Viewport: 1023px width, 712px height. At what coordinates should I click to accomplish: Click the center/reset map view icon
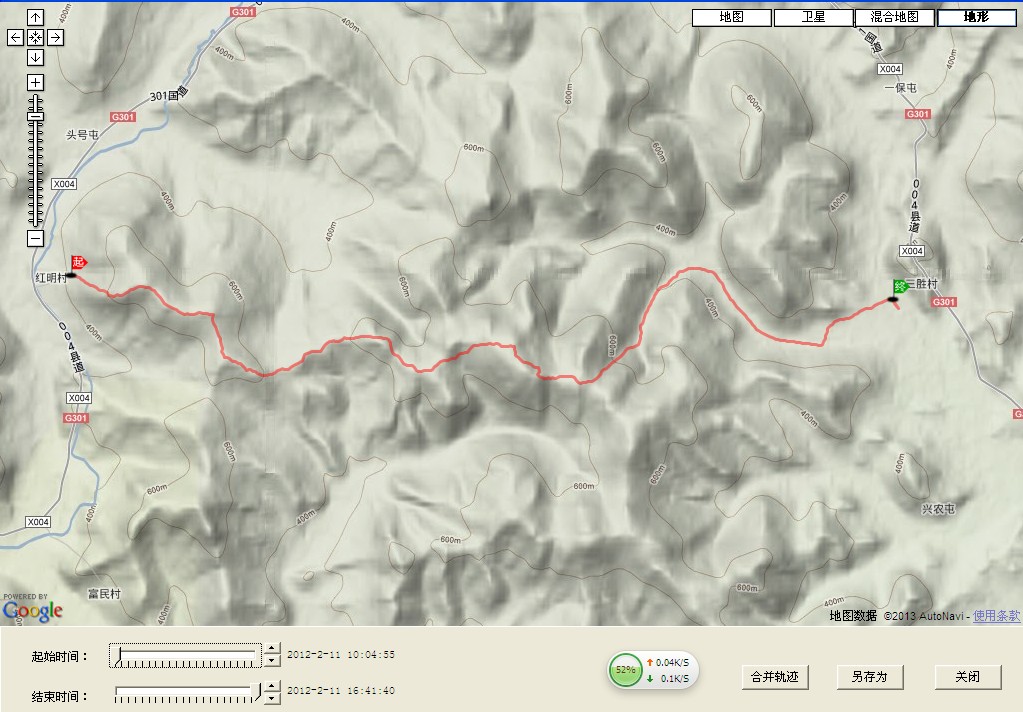tap(35, 37)
